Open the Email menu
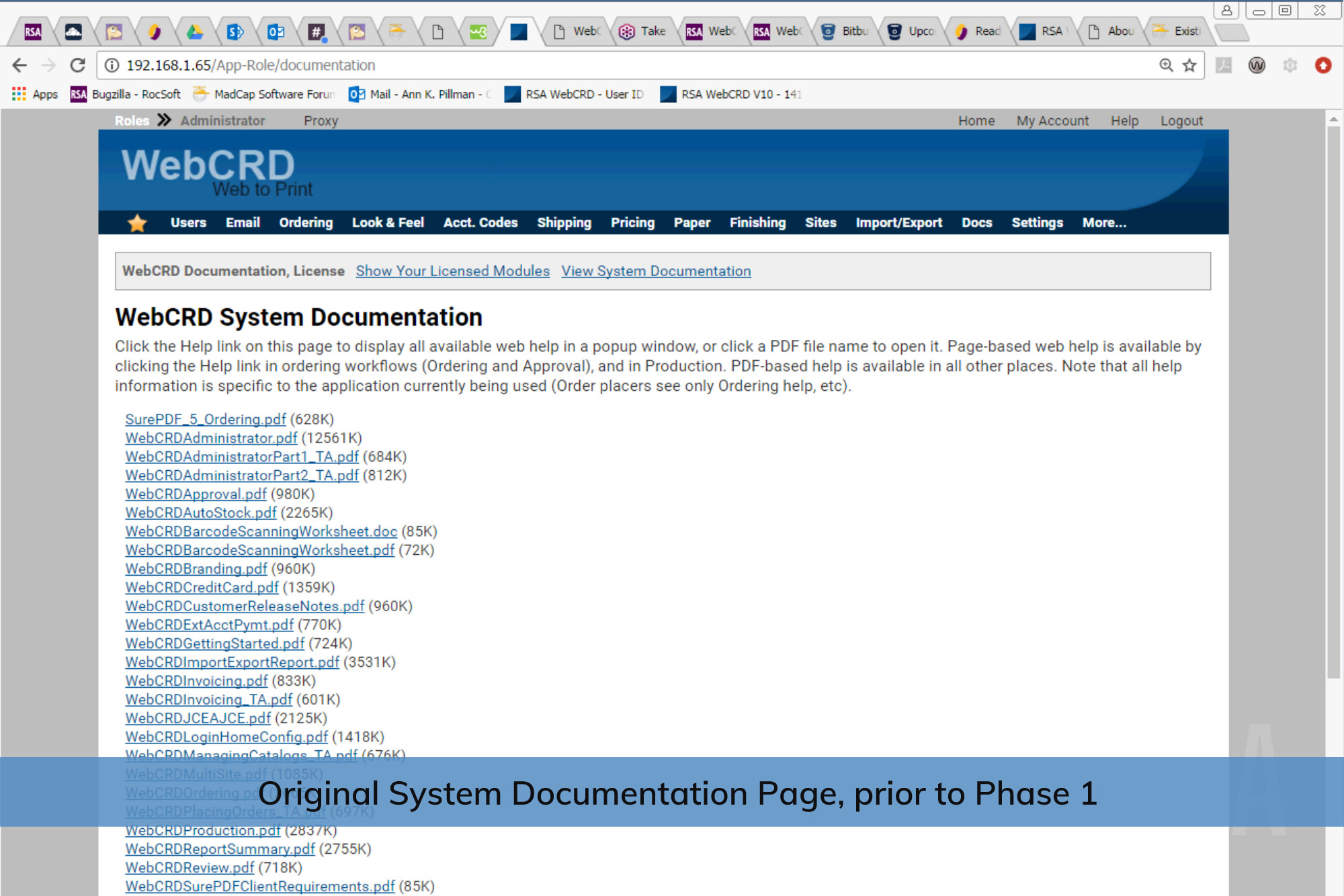The width and height of the screenshot is (1344, 896). pyautogui.click(x=243, y=223)
